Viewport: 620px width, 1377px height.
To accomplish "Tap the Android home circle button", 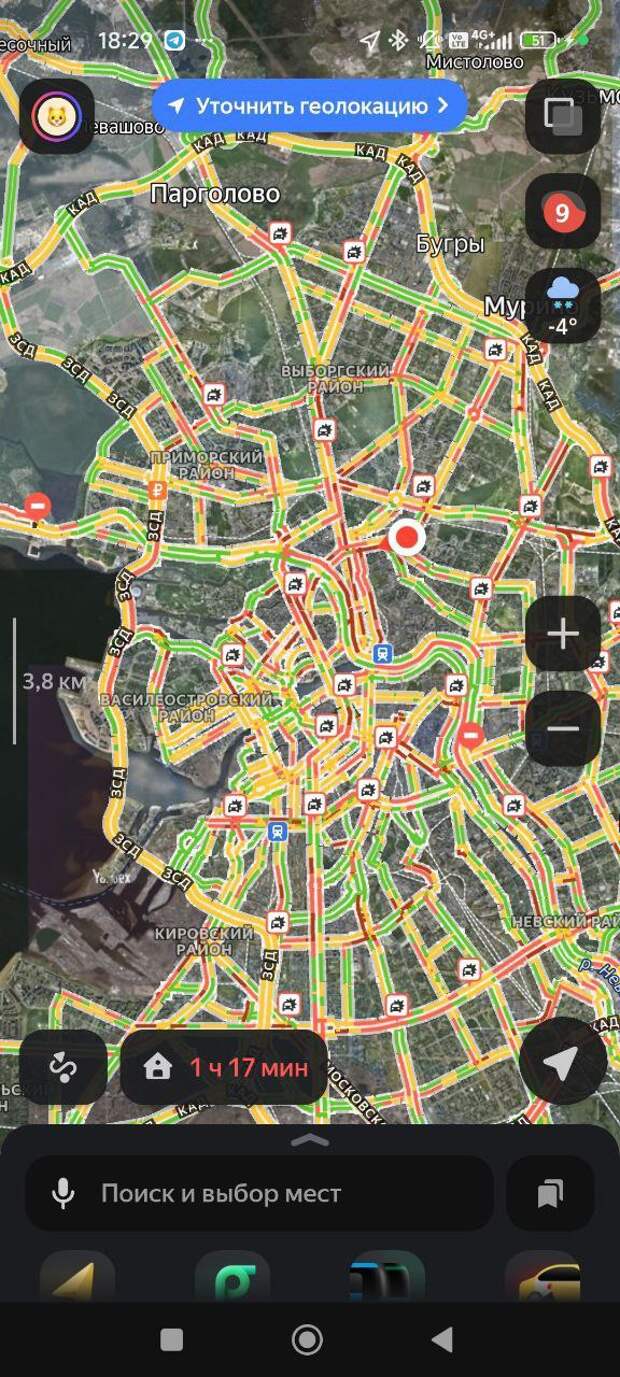I will coord(307,1339).
